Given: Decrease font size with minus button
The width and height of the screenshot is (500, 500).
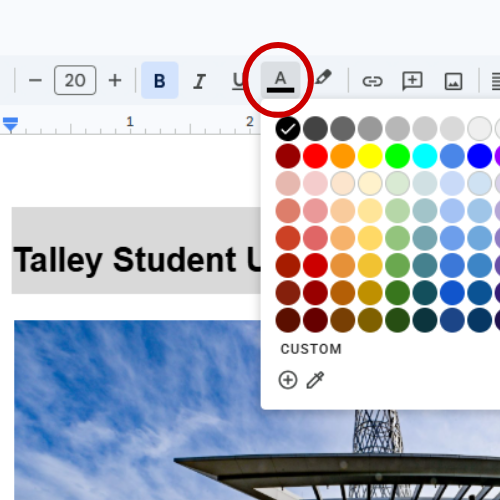Looking at the screenshot, I should click(35, 80).
